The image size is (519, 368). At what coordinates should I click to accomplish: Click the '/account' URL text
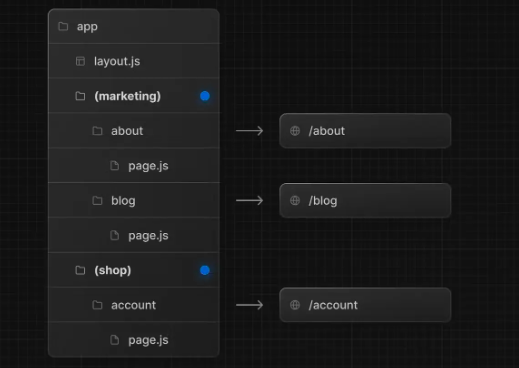(x=333, y=305)
